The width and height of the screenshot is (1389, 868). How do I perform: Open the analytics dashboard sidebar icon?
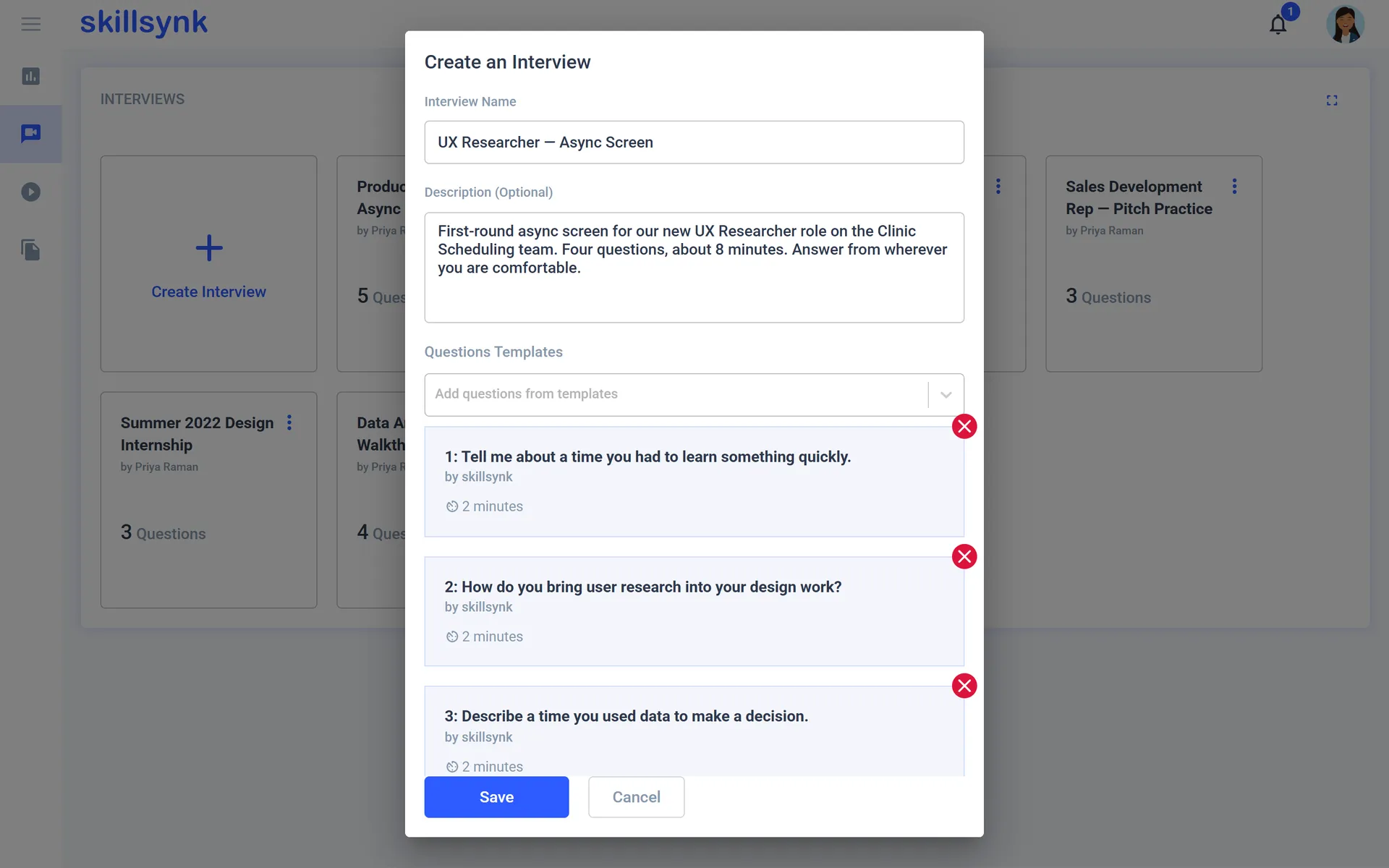point(30,76)
